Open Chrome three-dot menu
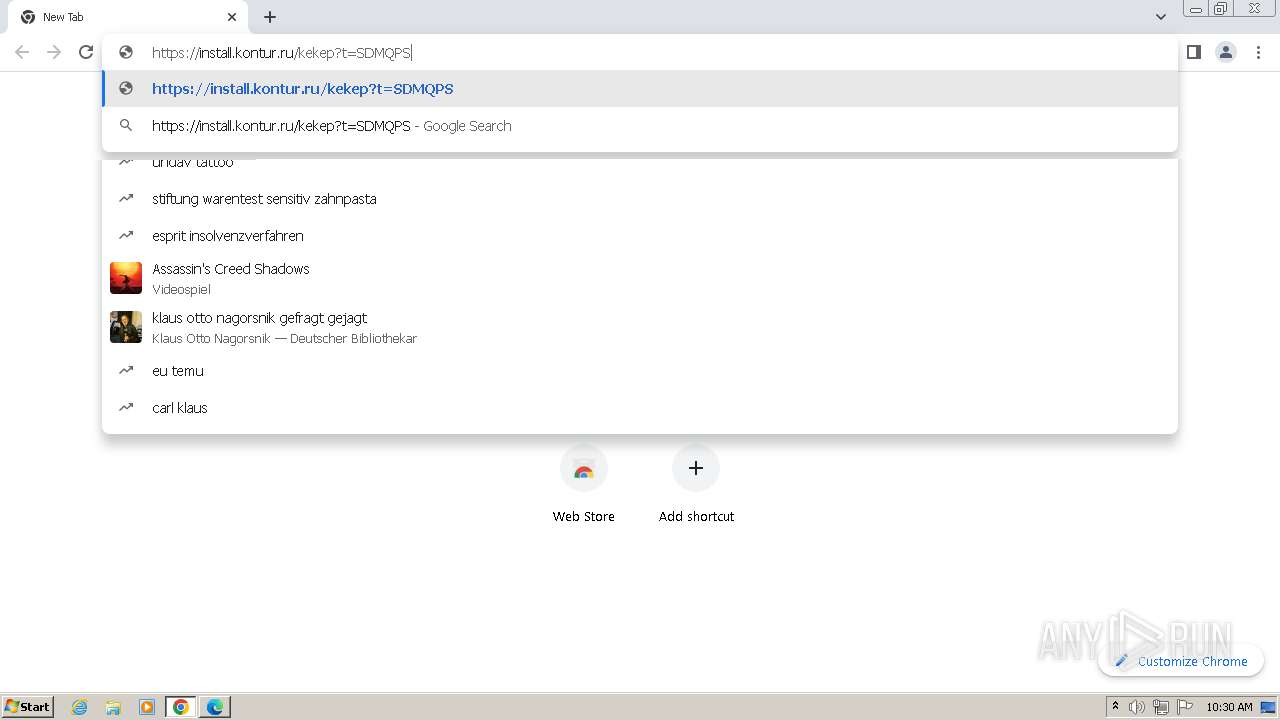 [x=1258, y=52]
